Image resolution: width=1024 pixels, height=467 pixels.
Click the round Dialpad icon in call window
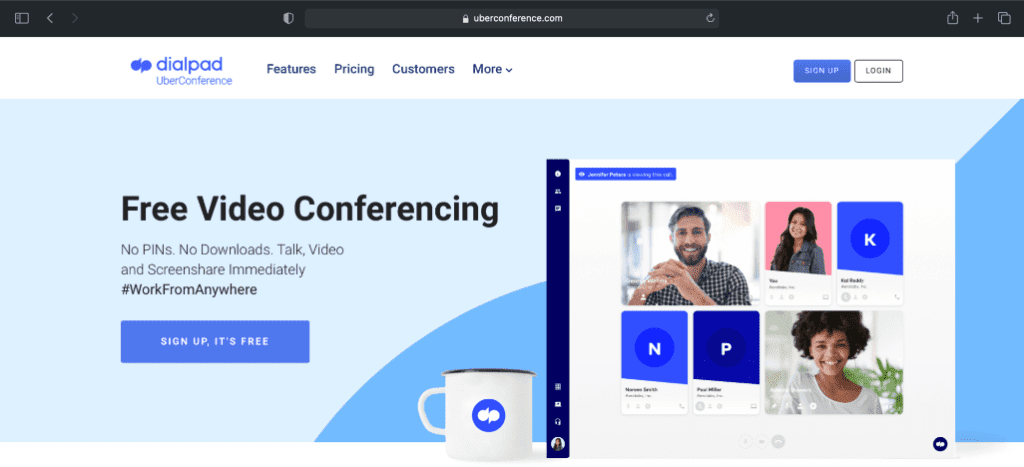(x=940, y=443)
